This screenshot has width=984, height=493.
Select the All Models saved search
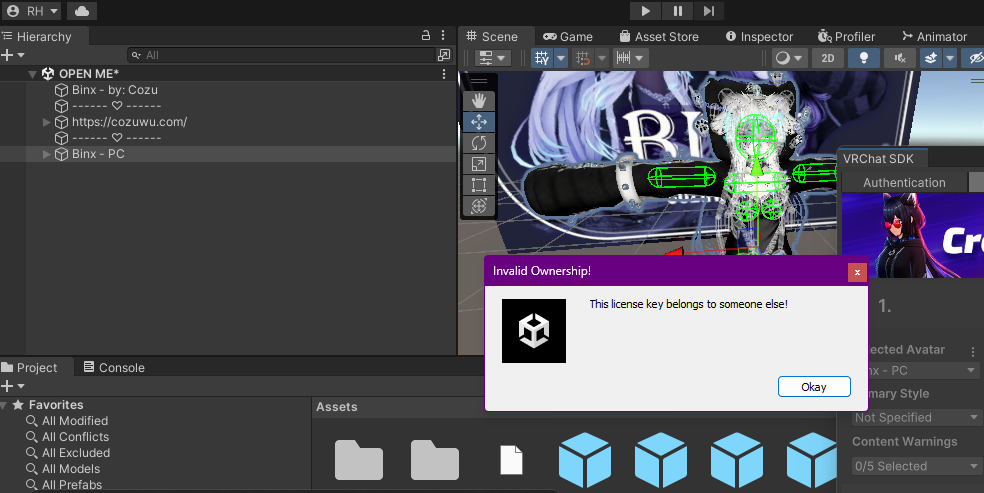click(x=63, y=469)
